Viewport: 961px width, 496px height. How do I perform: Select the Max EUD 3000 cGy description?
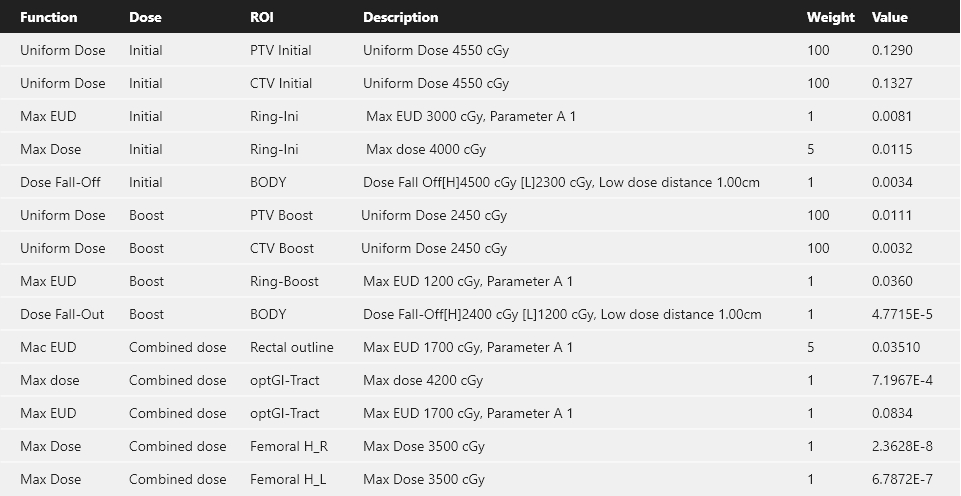coord(470,116)
